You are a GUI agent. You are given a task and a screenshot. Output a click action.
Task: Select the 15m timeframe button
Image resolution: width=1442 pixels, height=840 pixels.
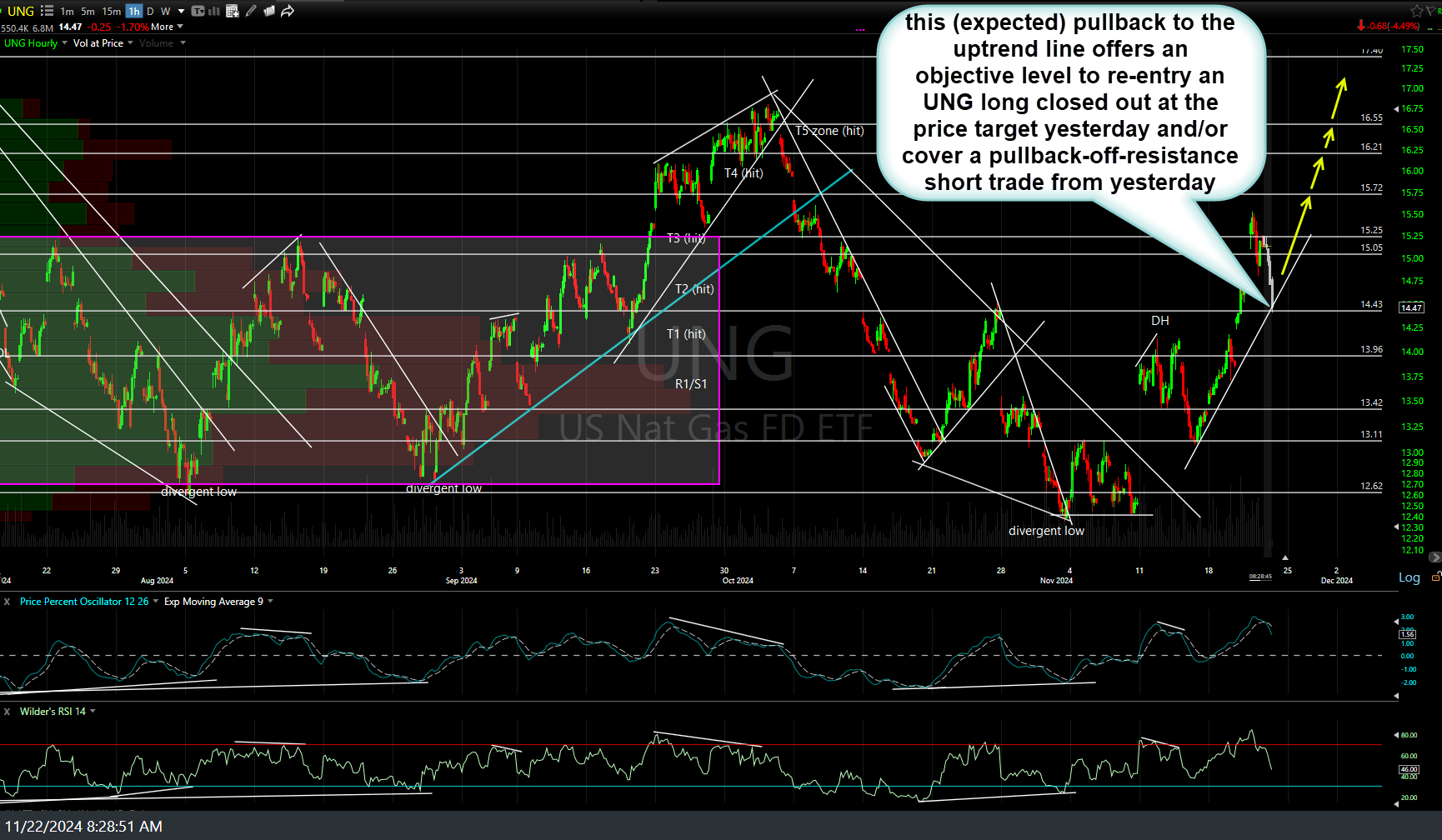111,11
